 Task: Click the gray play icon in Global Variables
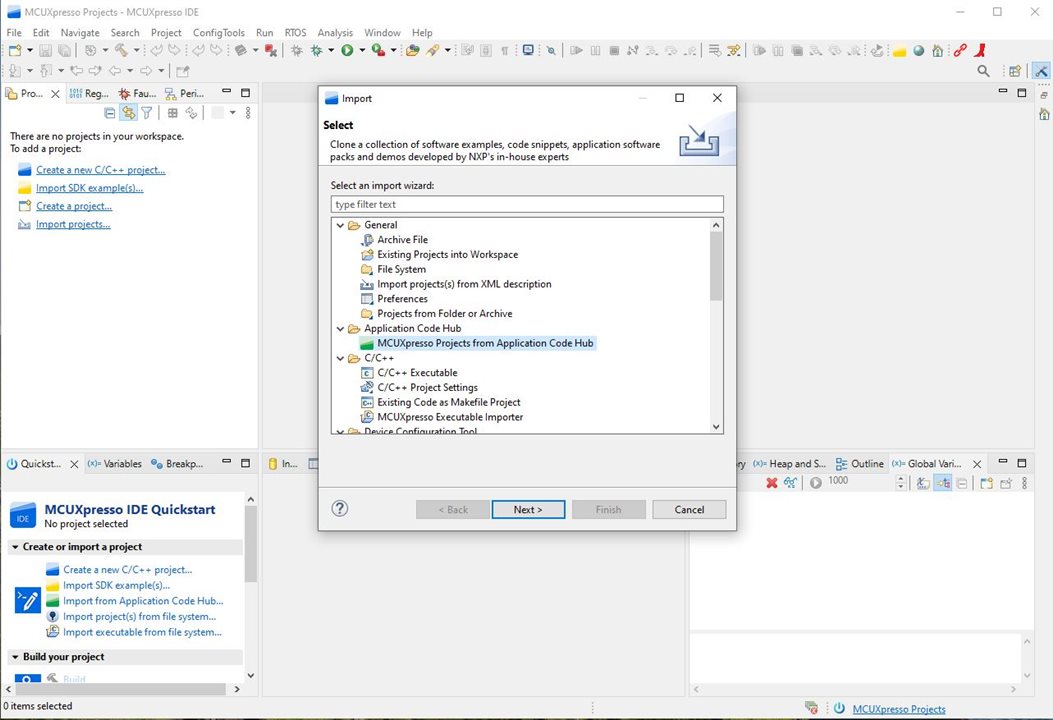(815, 482)
